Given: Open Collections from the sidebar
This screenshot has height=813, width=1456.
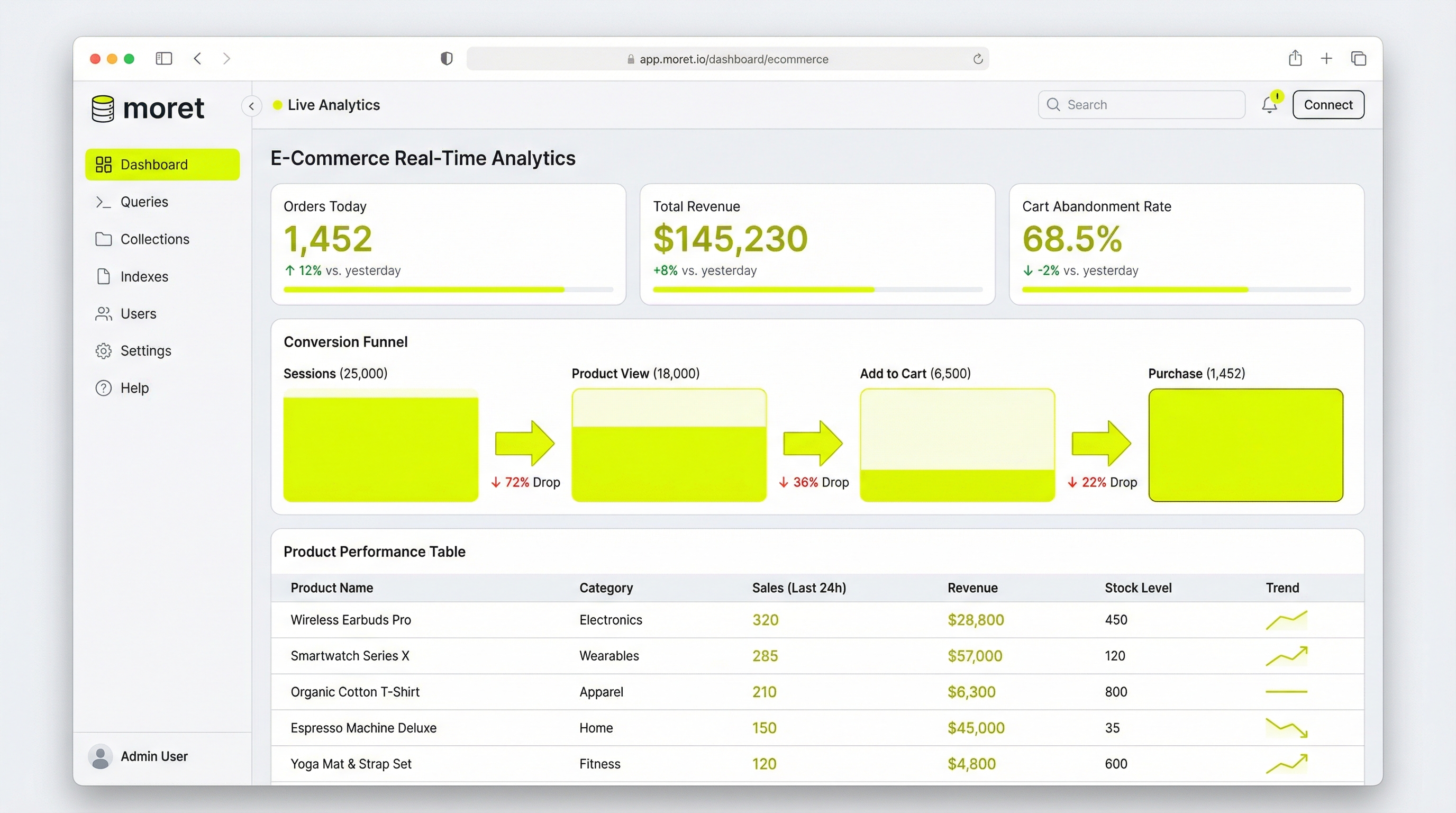Looking at the screenshot, I should (155, 239).
